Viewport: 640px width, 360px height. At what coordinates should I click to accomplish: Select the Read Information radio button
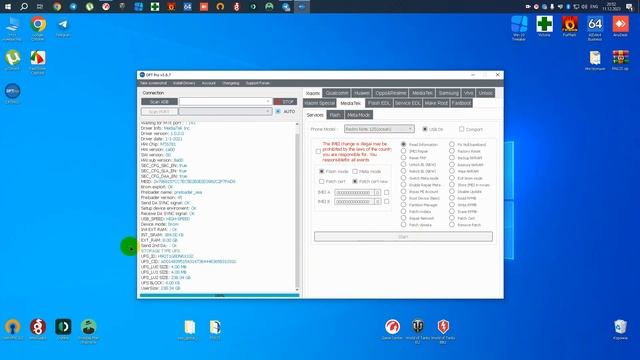(403, 144)
